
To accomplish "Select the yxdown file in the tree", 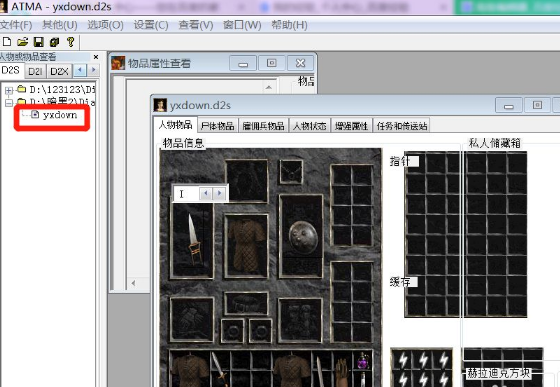I will click(60, 115).
